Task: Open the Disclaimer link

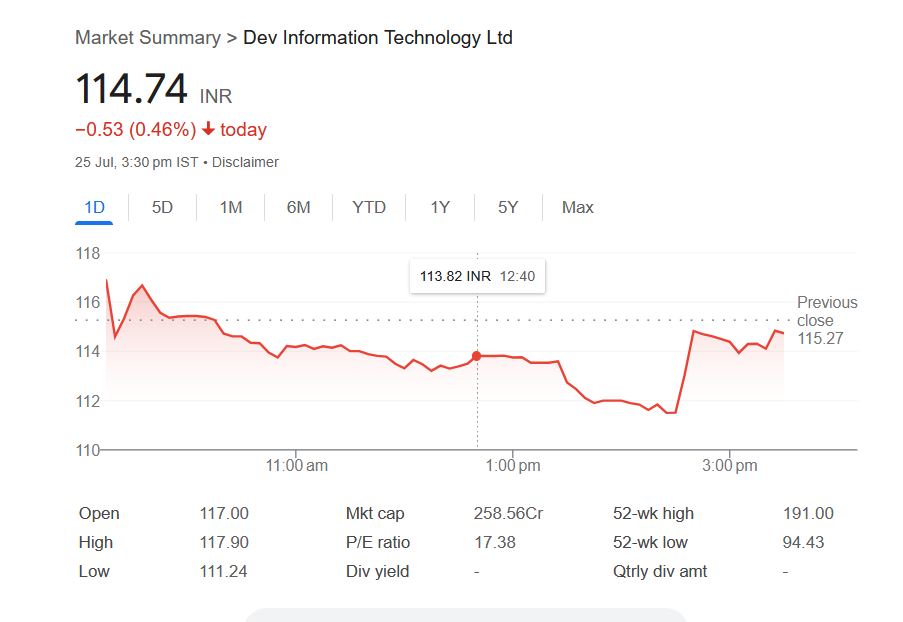Action: coord(245,162)
